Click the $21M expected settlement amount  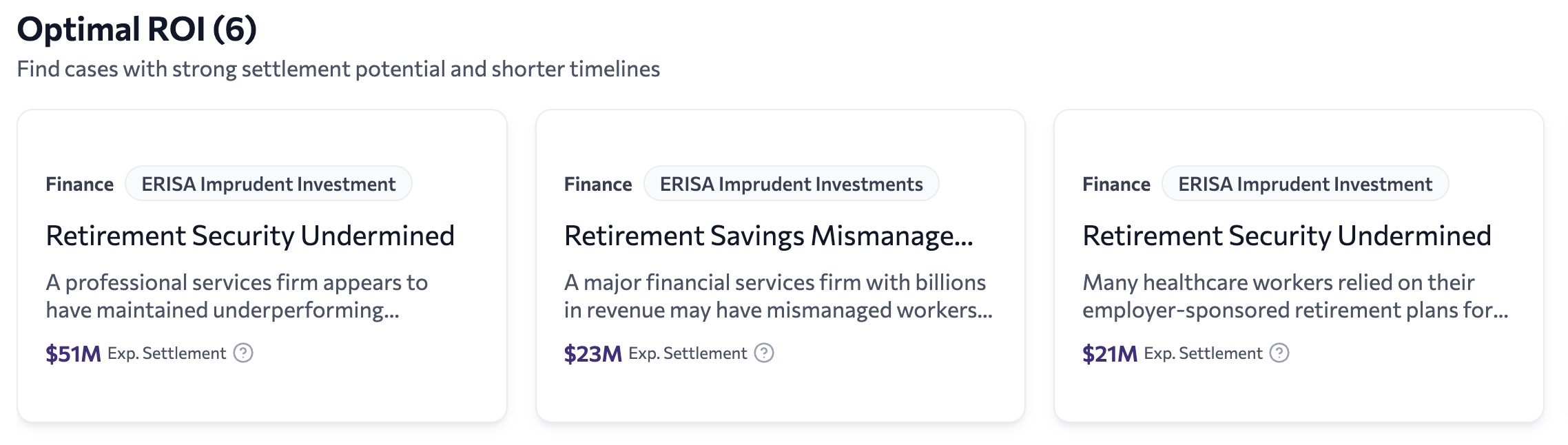pyautogui.click(x=1109, y=354)
